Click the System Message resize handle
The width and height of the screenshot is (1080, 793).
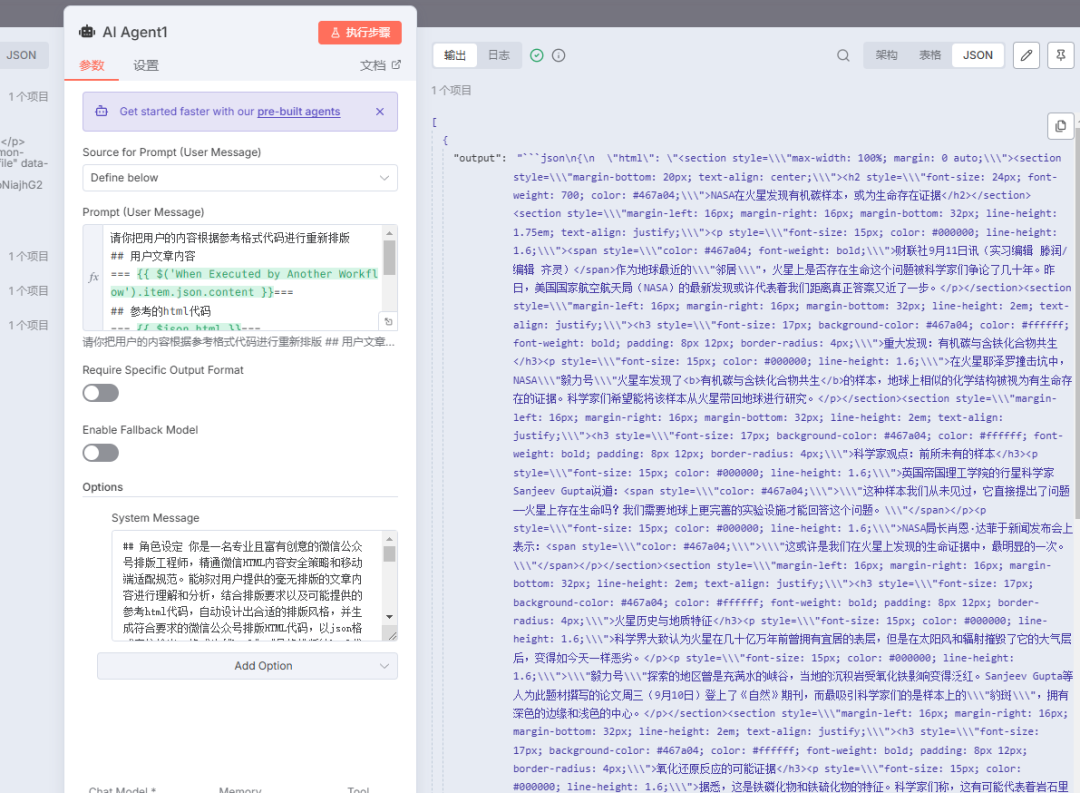click(391, 635)
